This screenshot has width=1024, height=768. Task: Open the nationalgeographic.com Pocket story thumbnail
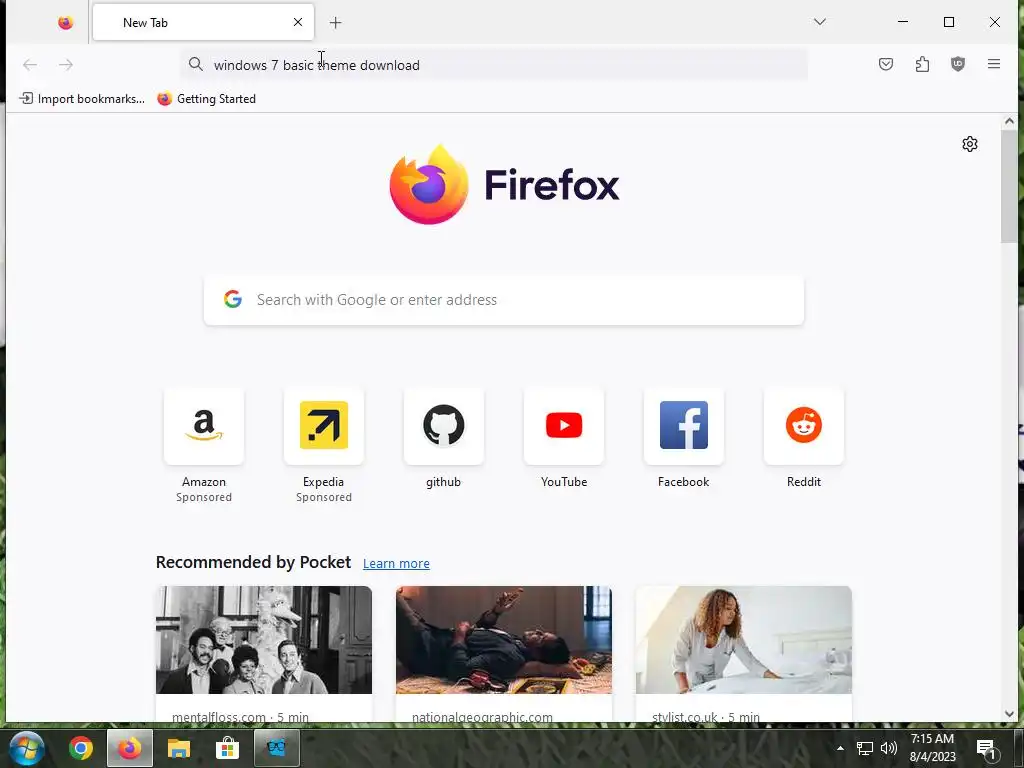pyautogui.click(x=504, y=640)
